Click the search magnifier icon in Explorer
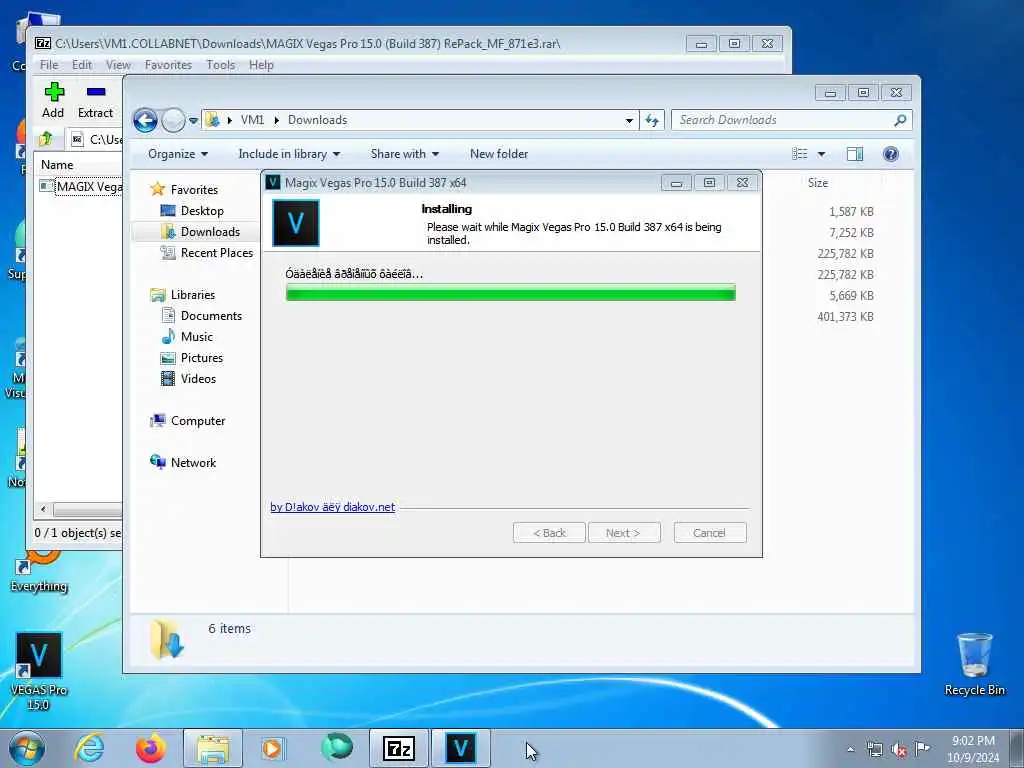 900,120
